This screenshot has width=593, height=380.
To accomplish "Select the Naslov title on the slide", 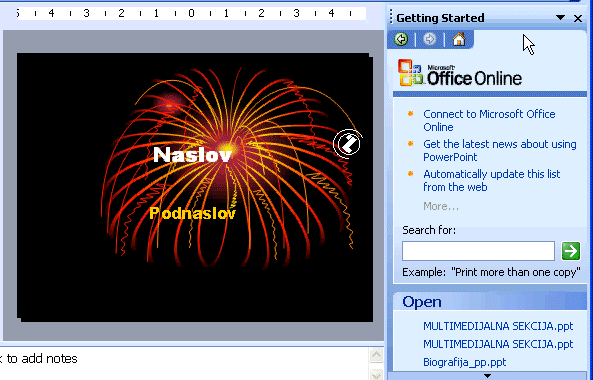I will tap(192, 155).
